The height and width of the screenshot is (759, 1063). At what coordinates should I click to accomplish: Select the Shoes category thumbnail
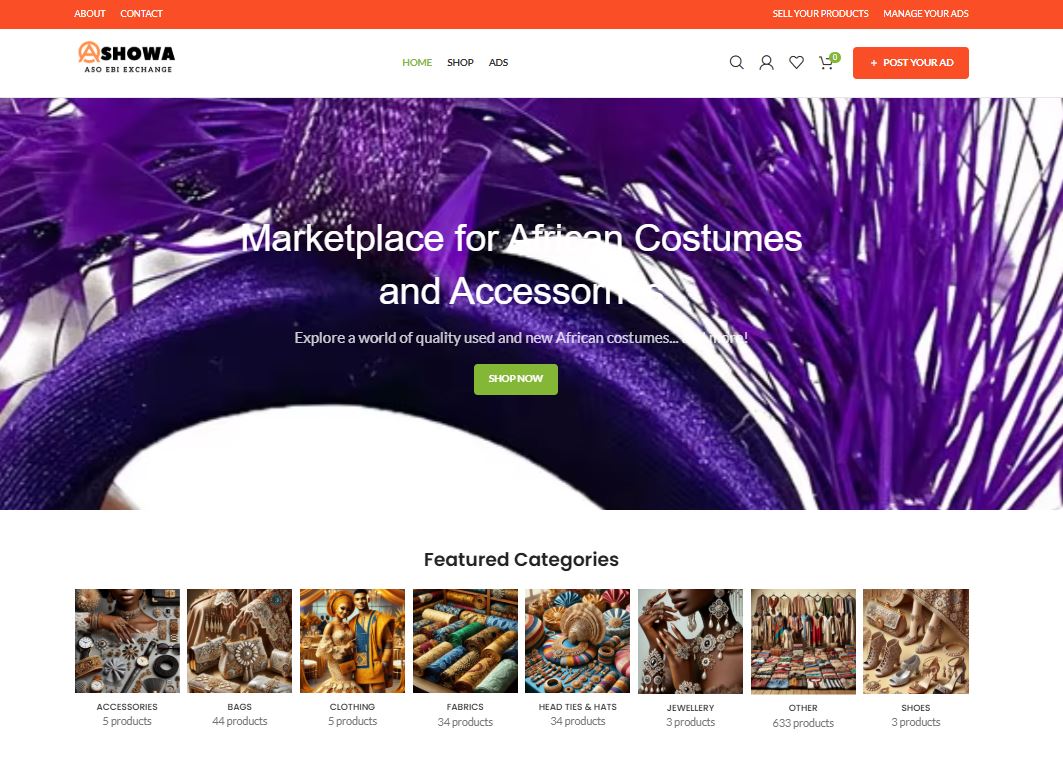pos(916,641)
